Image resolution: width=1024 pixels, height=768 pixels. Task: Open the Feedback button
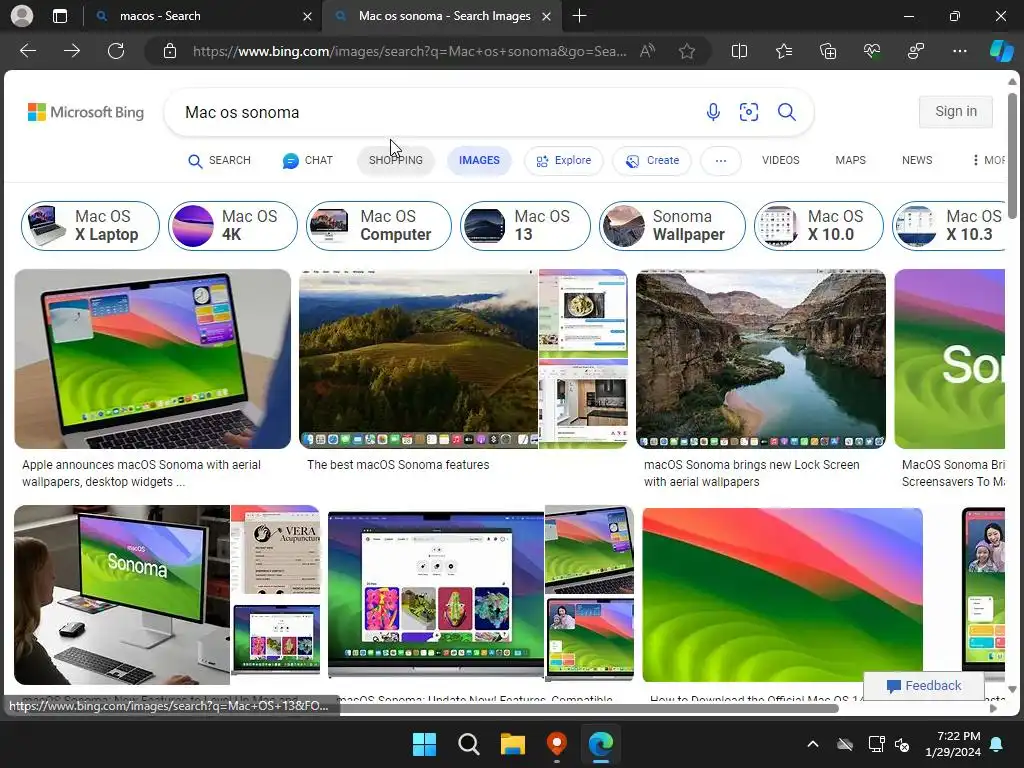[923, 686]
